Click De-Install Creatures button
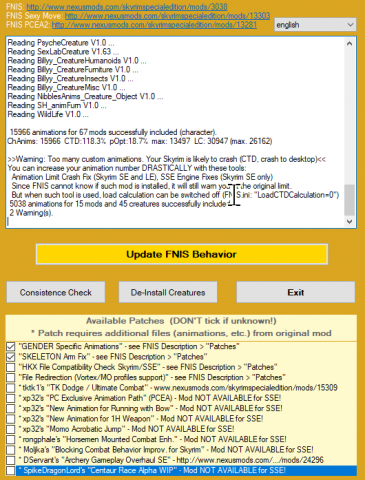Viewport: 365px width, 480px height. 168,292
